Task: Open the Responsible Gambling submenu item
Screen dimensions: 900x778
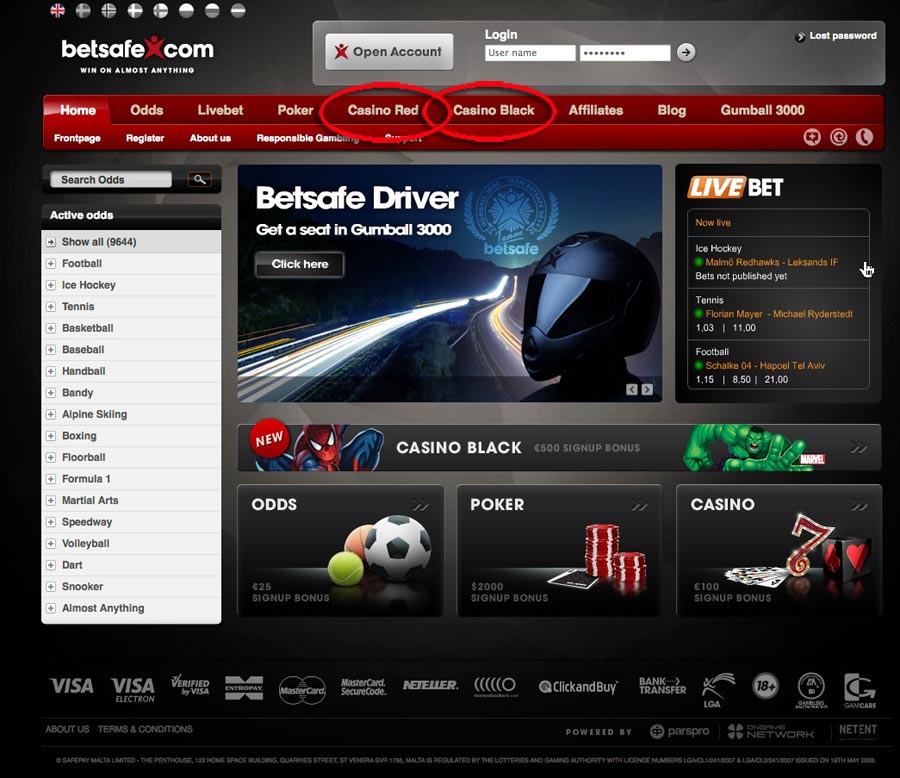Action: pos(307,138)
